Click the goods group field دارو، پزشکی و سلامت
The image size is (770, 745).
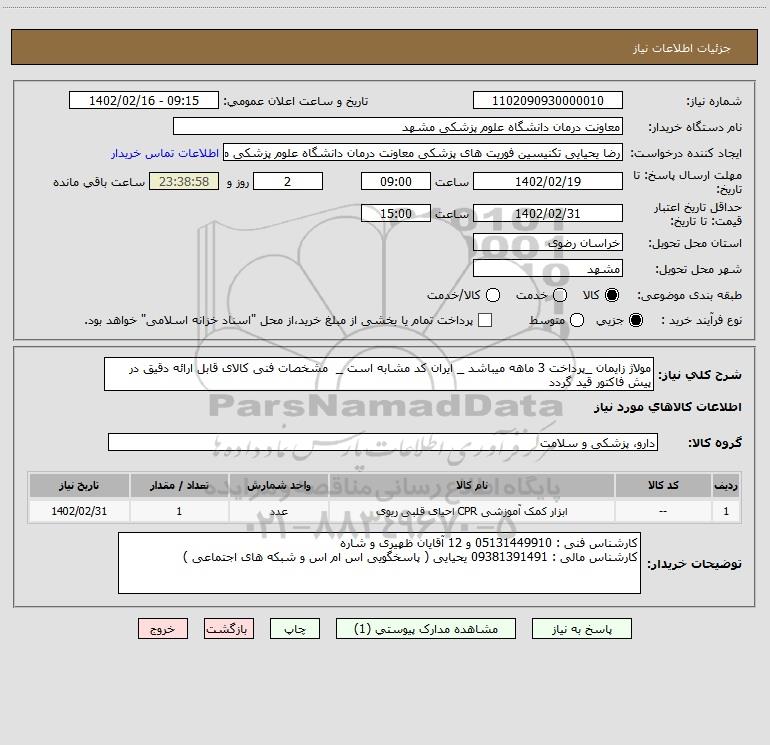tap(383, 442)
